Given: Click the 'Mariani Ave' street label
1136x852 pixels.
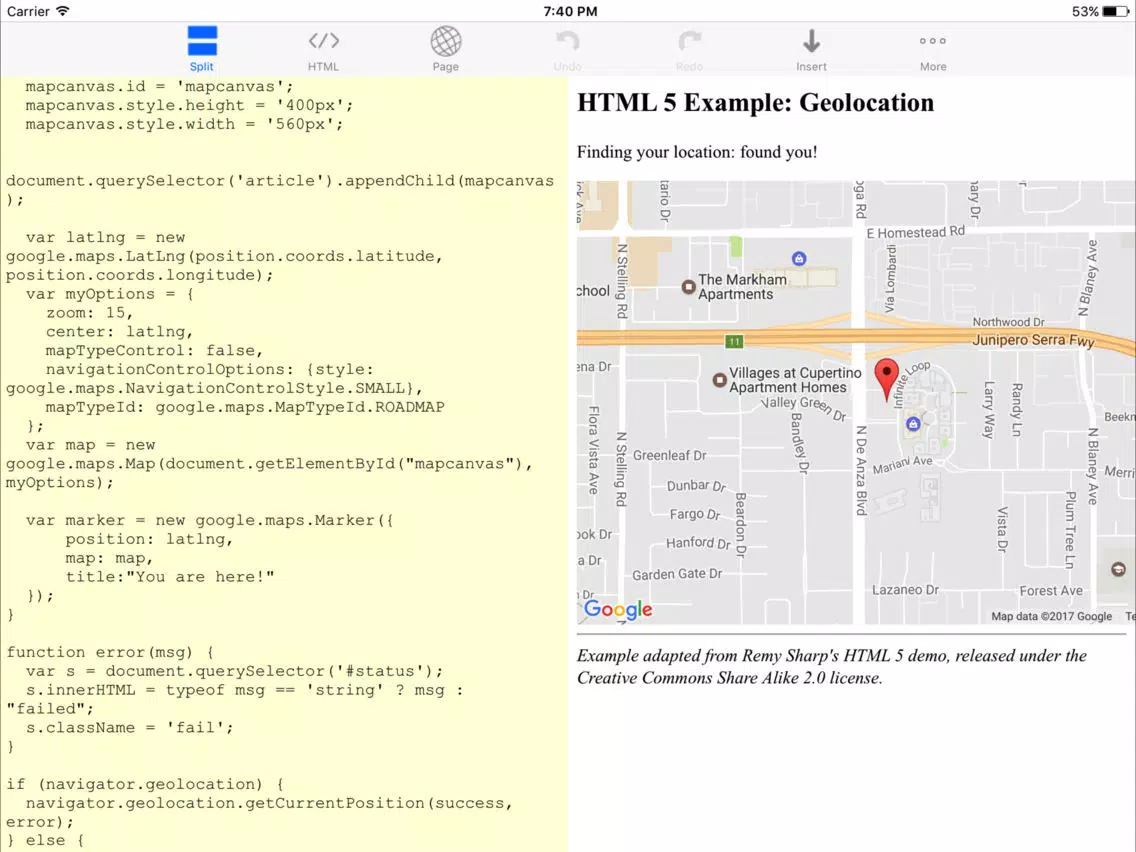Looking at the screenshot, I should click(x=903, y=464).
